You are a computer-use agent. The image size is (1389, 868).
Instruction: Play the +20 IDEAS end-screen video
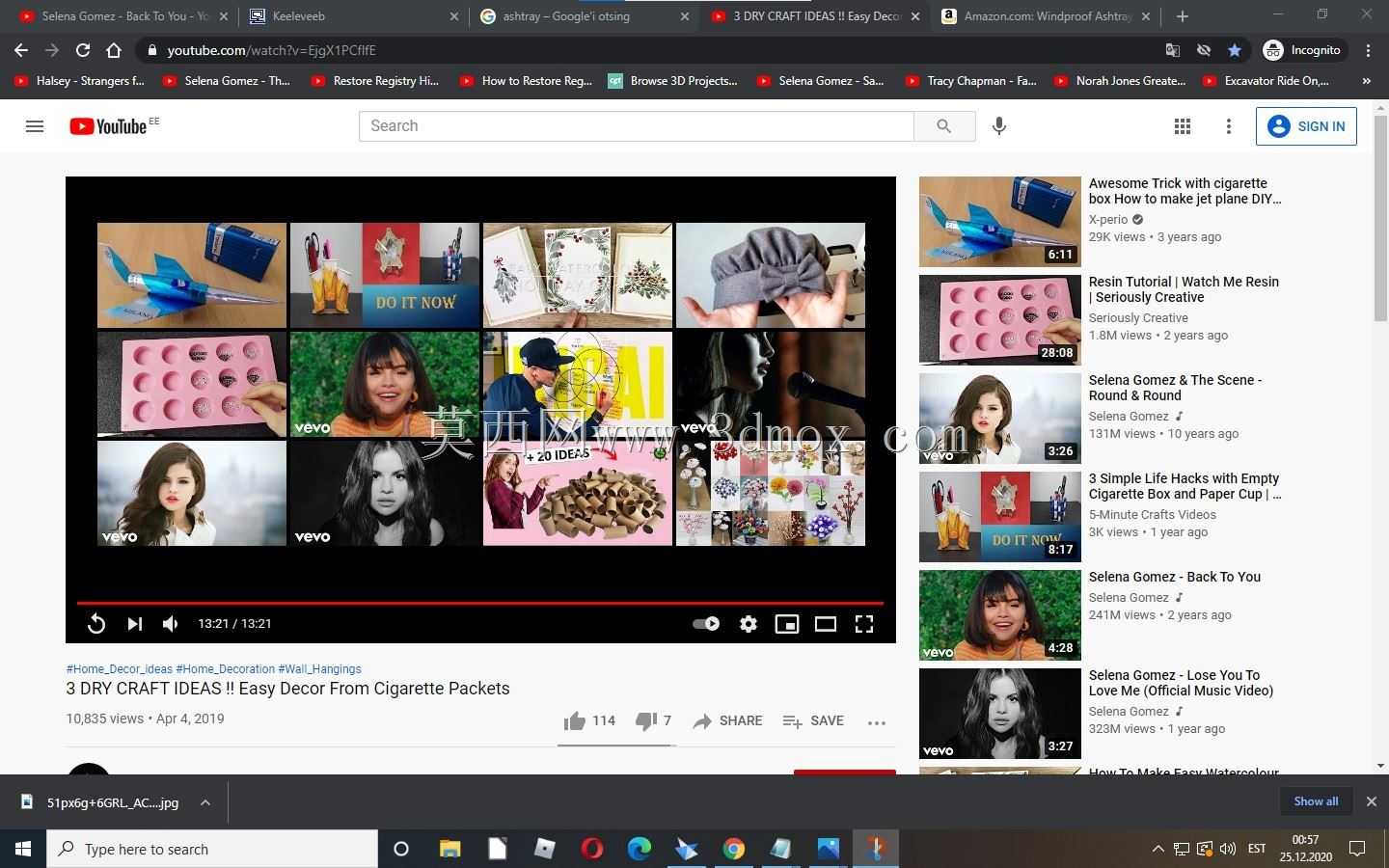578,493
